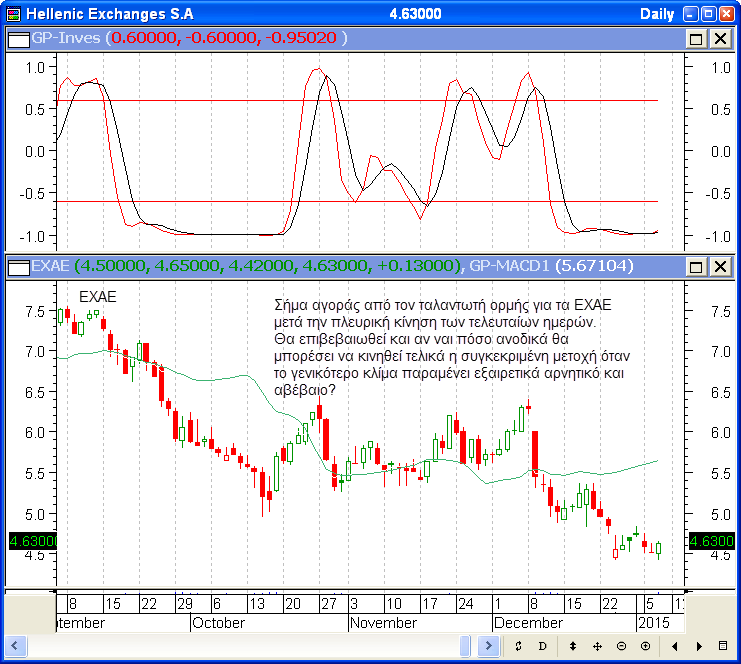Click the EXAE label on the price chart
The height and width of the screenshot is (664, 741).
(97, 297)
